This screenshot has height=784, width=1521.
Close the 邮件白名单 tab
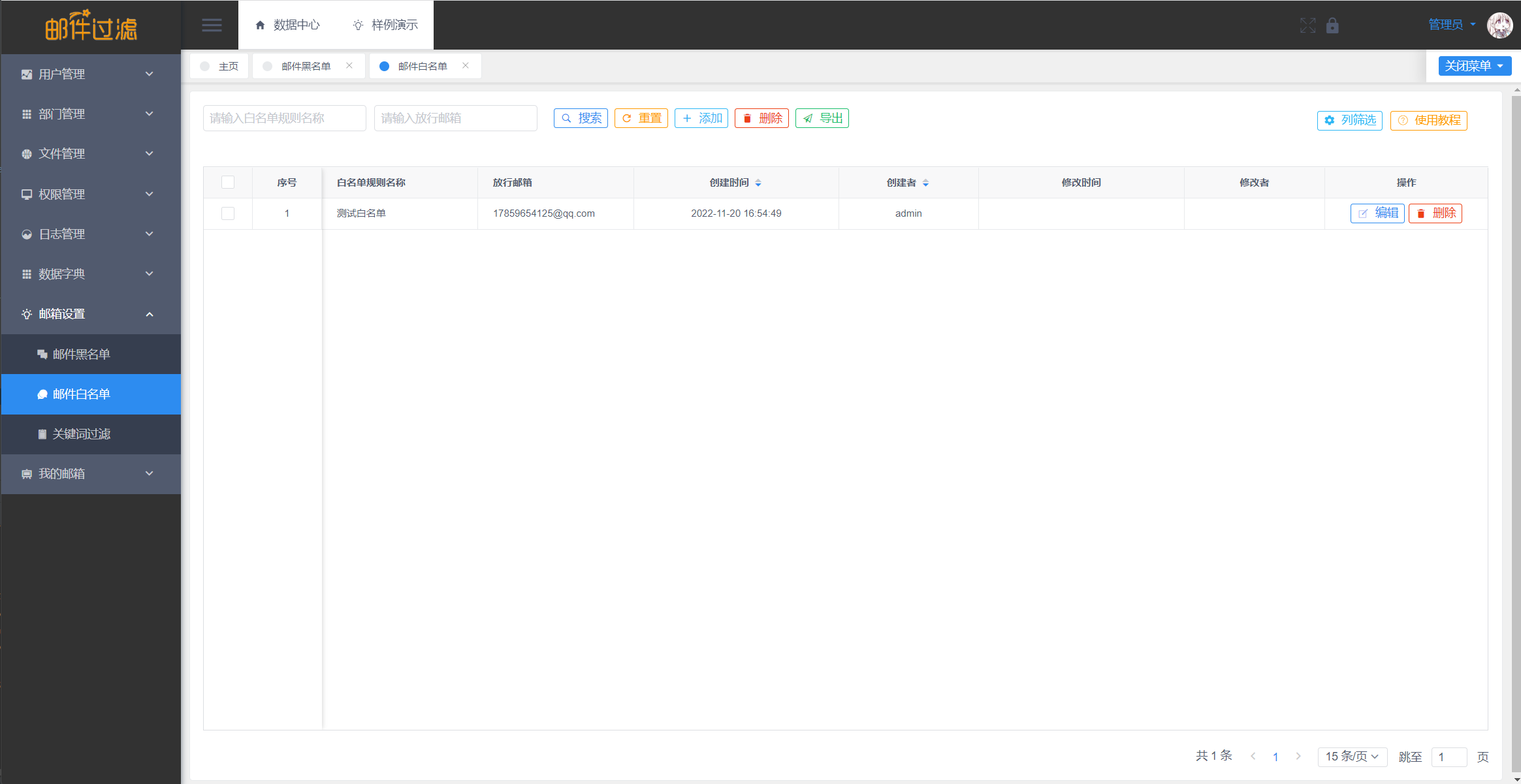pyautogui.click(x=466, y=65)
